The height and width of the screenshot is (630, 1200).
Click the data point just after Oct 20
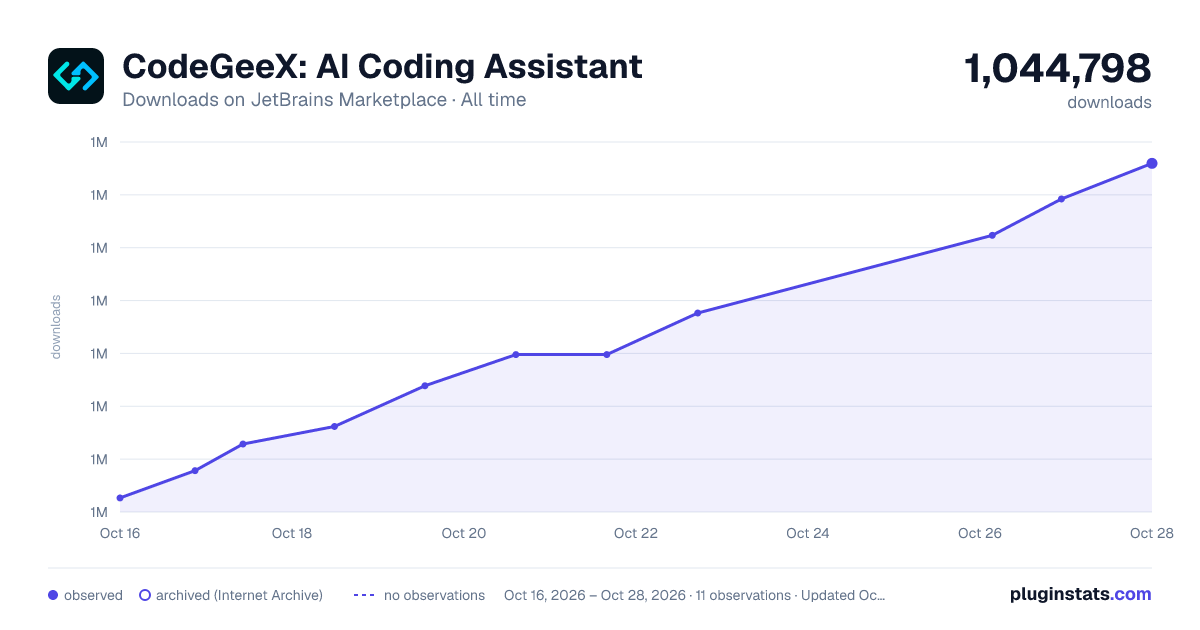[x=516, y=354]
